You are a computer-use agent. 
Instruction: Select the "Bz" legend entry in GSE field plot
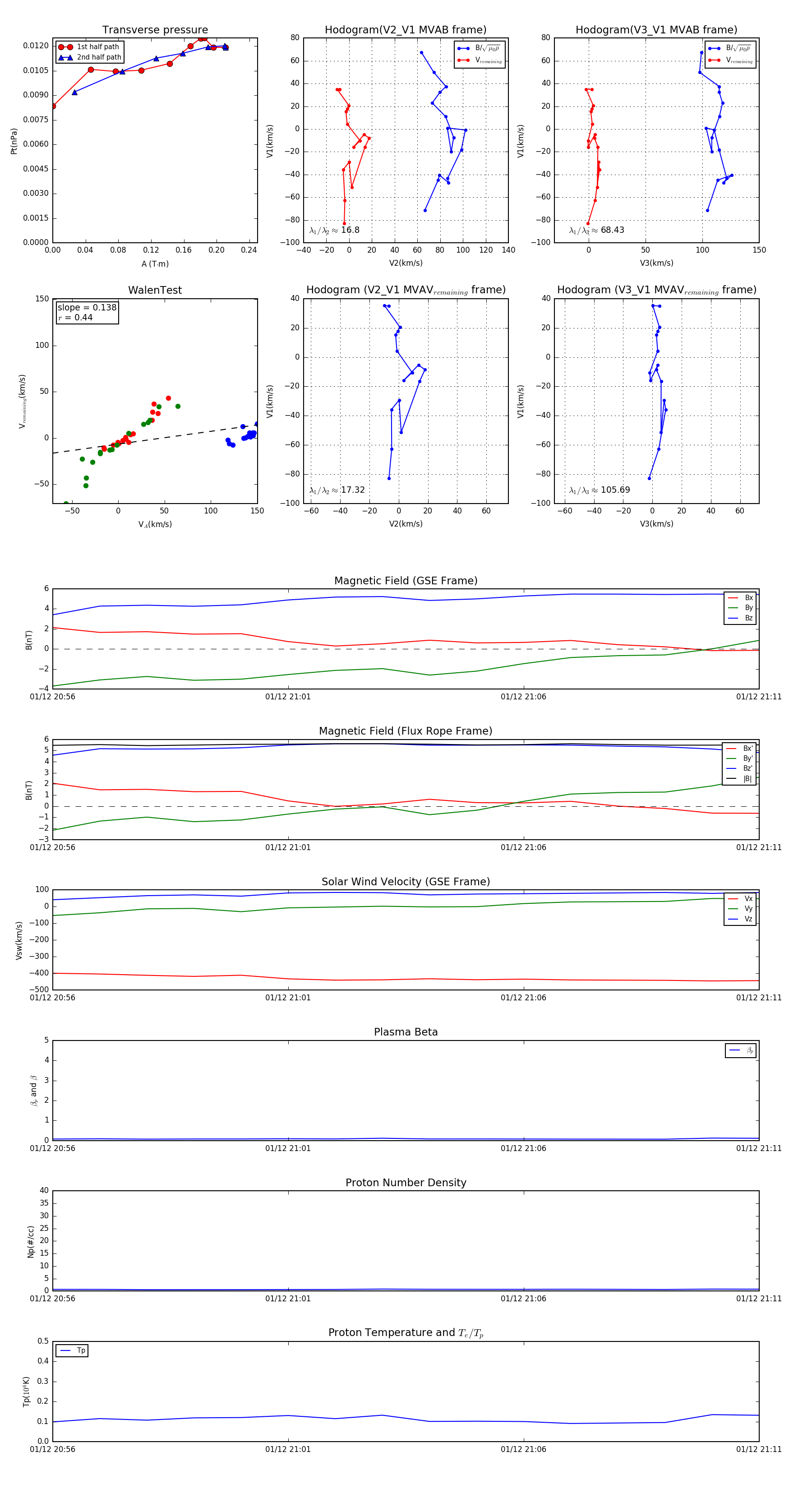click(x=740, y=618)
